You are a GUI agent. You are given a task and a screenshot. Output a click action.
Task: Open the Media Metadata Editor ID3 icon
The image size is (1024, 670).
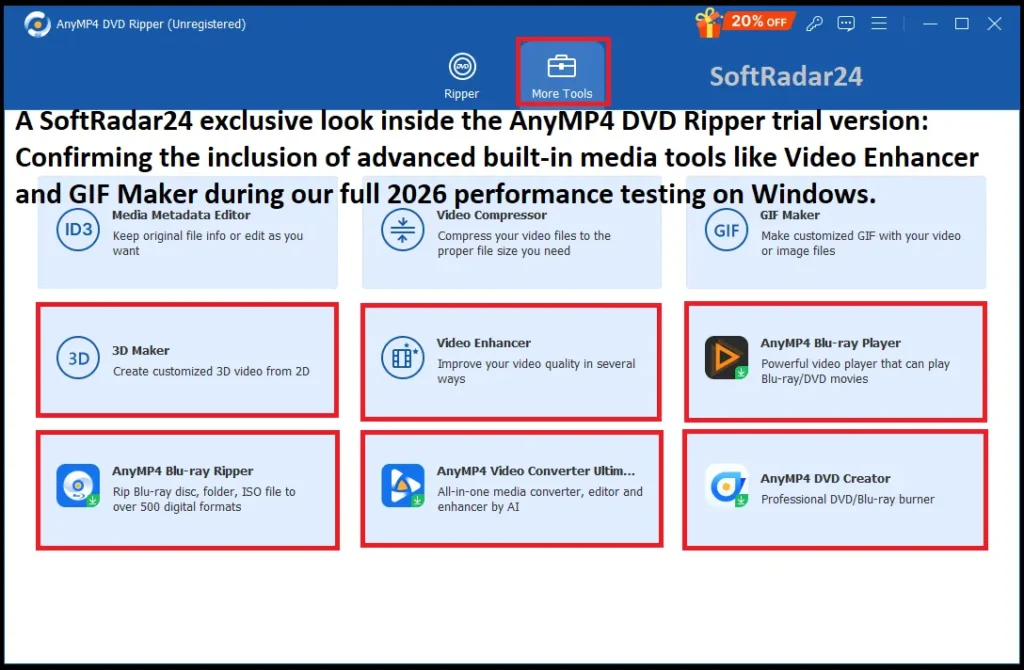tap(78, 230)
